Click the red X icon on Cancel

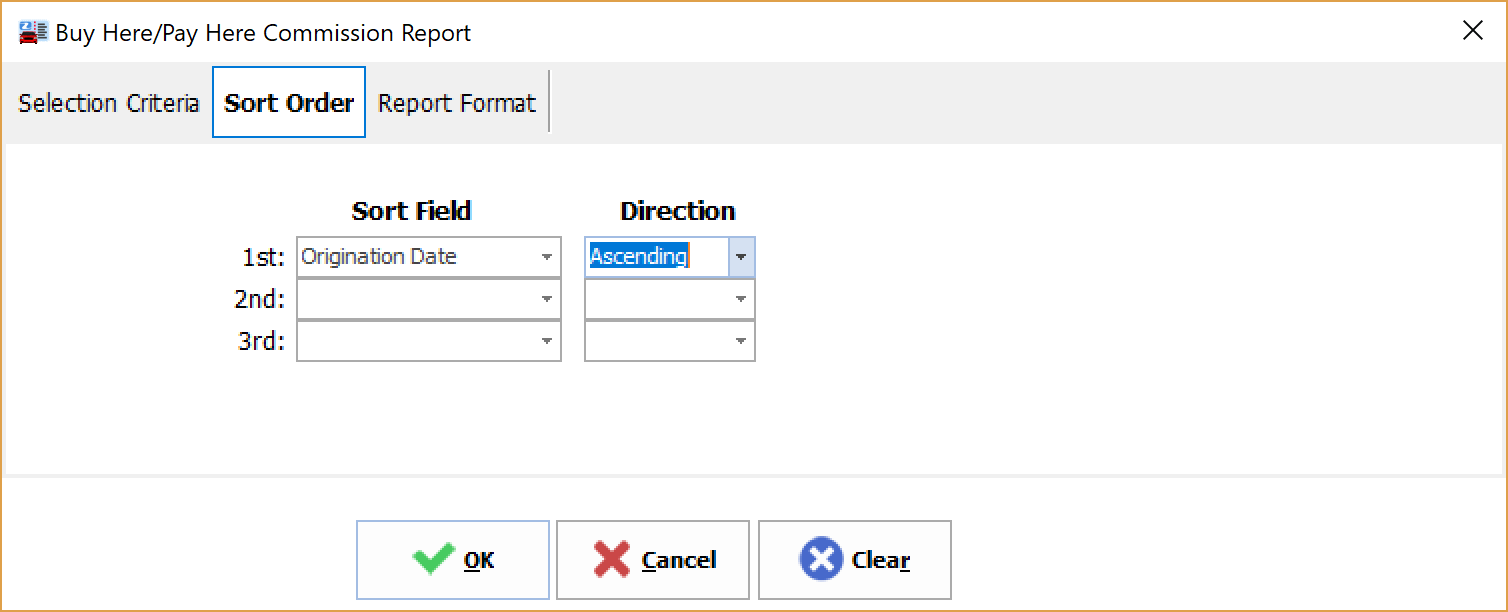[x=611, y=560]
